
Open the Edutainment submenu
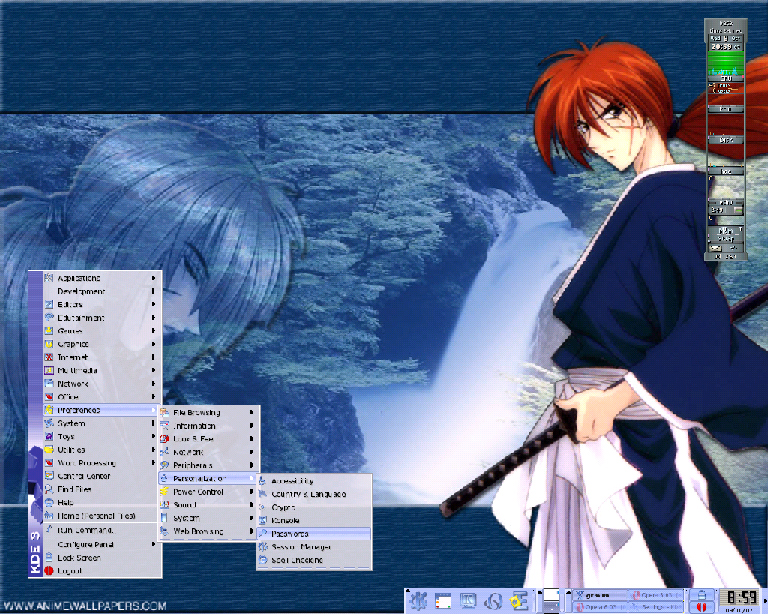pyautogui.click(x=102, y=318)
